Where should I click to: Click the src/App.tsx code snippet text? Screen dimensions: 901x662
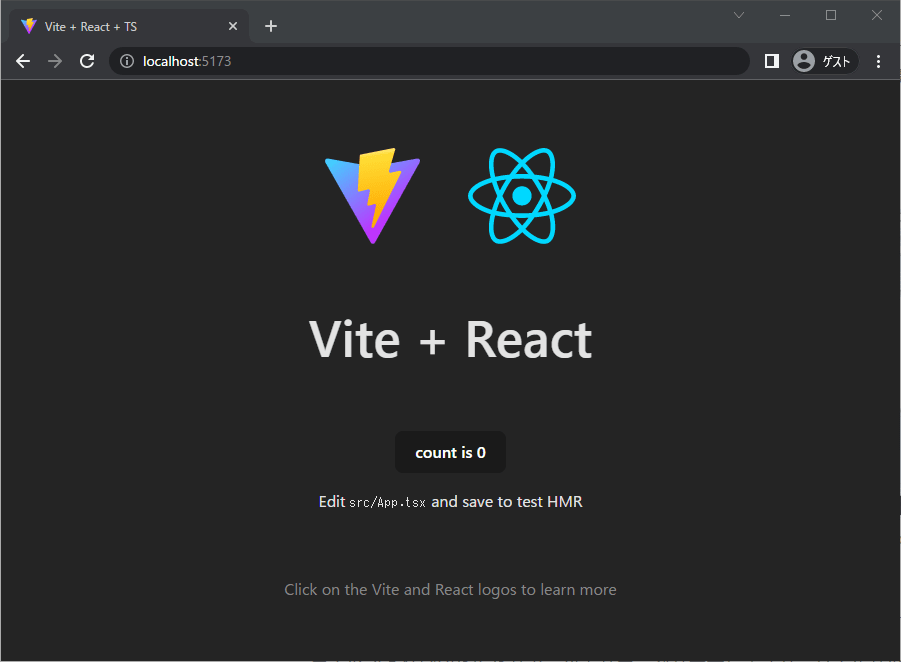click(x=386, y=502)
